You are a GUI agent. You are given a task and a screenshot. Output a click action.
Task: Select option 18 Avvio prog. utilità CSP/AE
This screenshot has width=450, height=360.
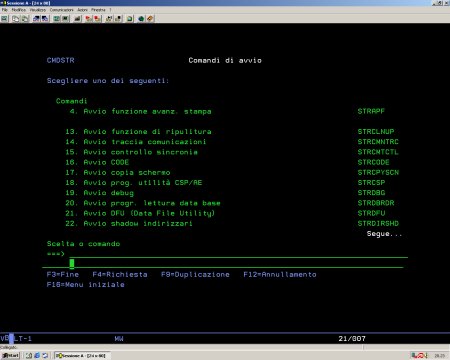[x=134, y=183]
